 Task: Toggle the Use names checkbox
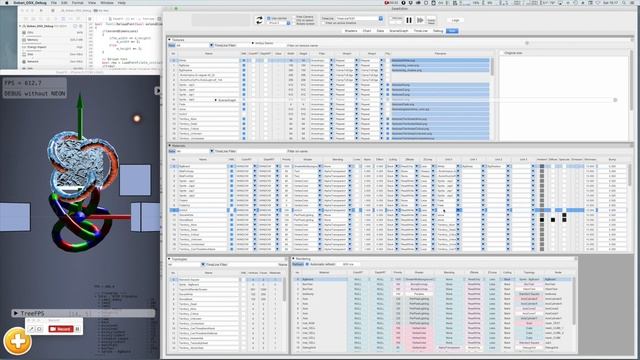tap(269, 18)
